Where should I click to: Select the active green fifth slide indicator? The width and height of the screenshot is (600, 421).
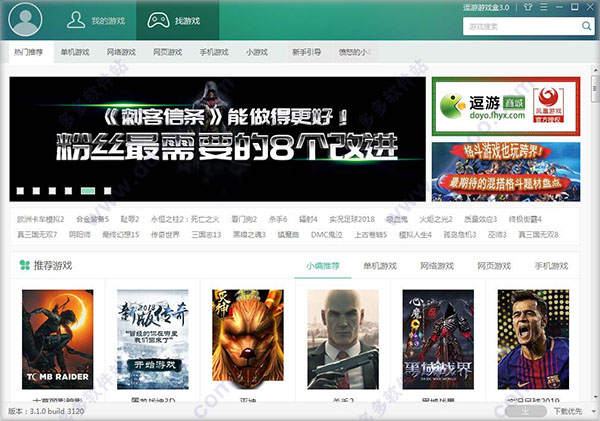tap(88, 191)
